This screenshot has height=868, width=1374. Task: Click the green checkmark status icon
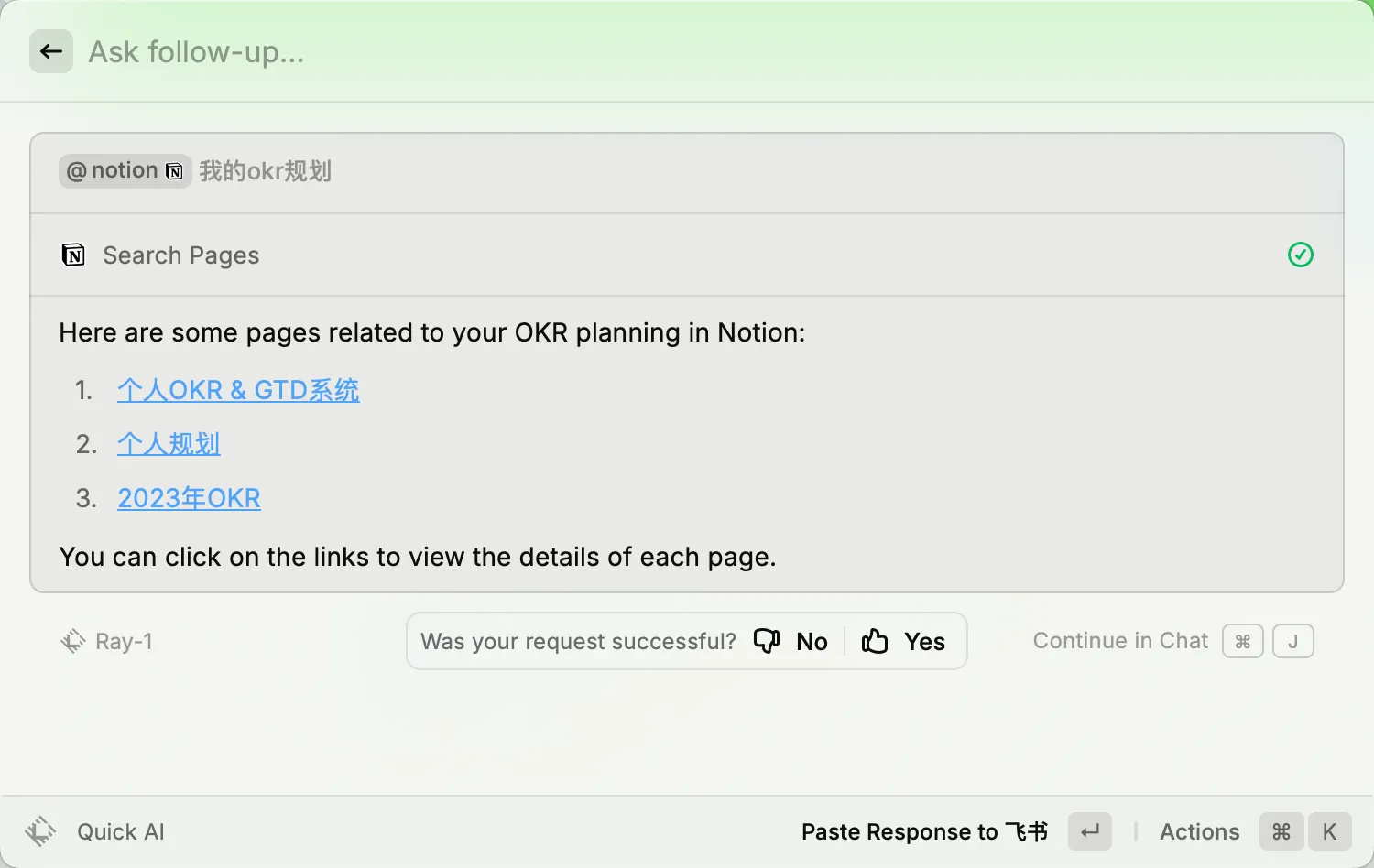[1300, 255]
